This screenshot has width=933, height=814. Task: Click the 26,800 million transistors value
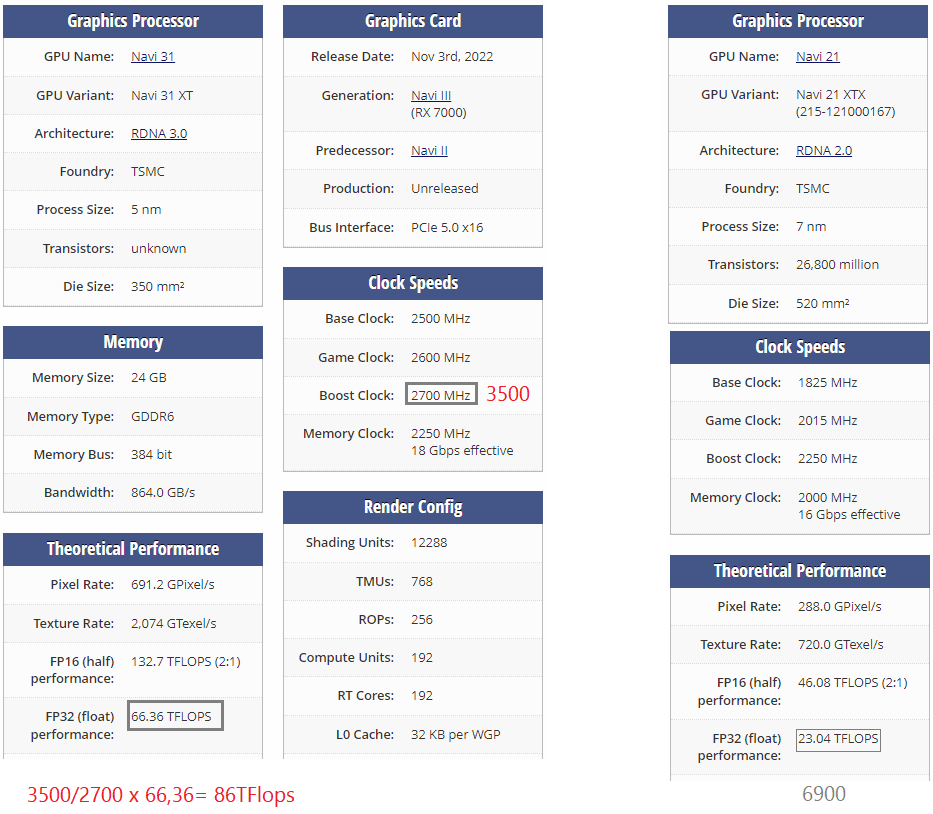837,264
